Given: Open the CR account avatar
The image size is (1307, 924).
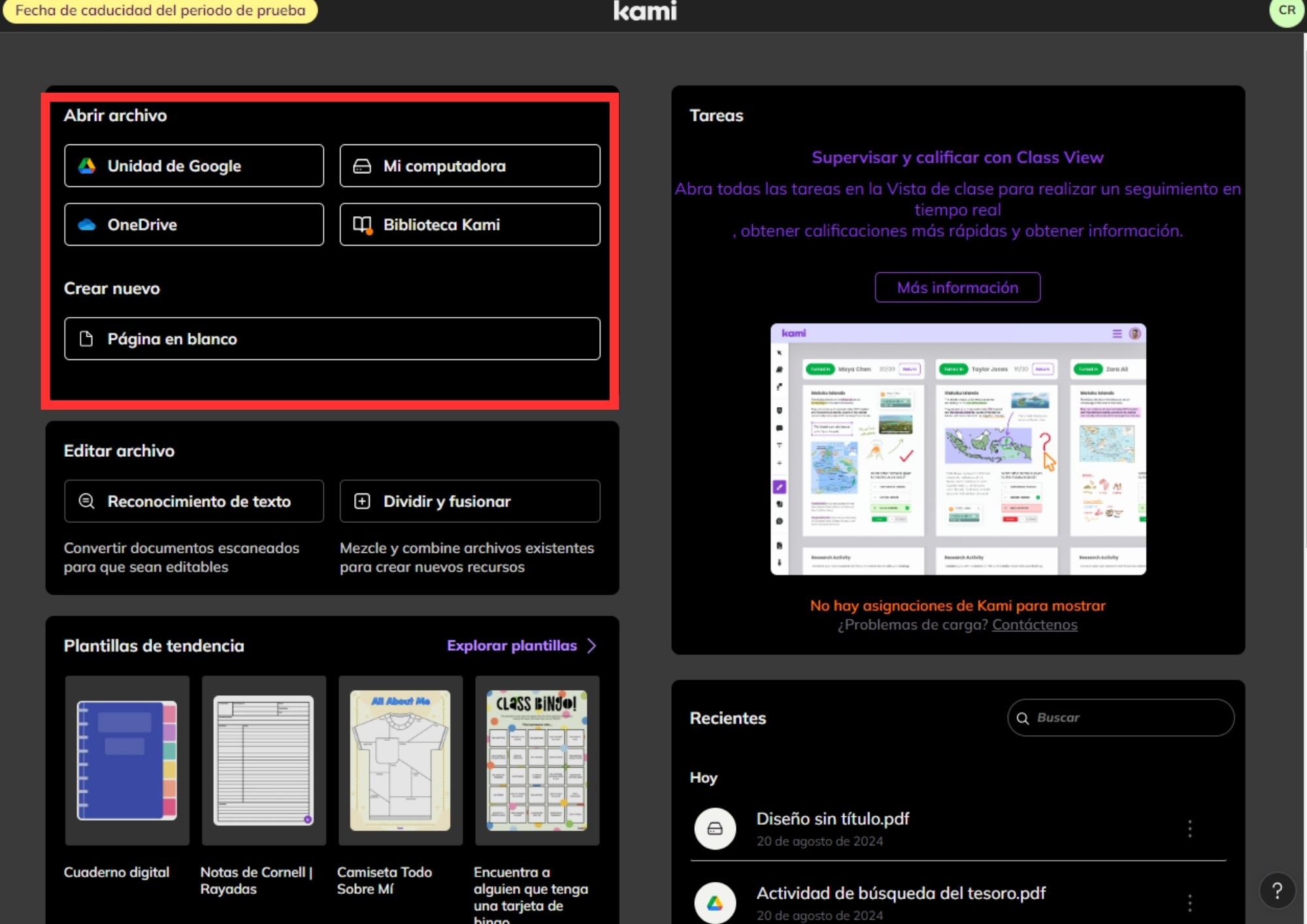Looking at the screenshot, I should tap(1287, 10).
